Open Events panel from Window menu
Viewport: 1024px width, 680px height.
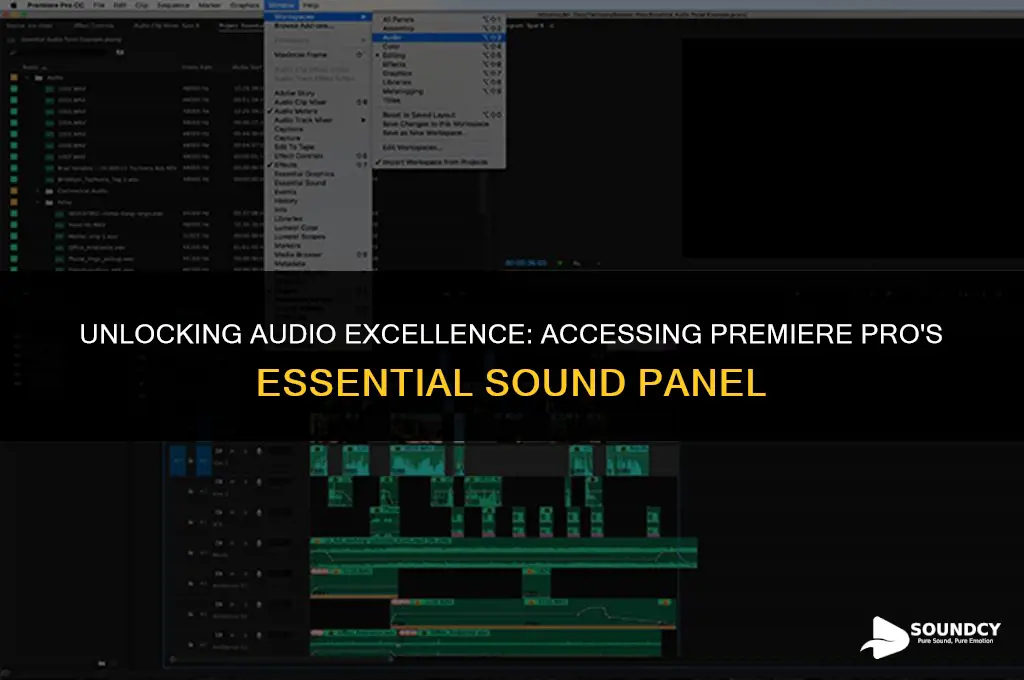click(x=318, y=192)
